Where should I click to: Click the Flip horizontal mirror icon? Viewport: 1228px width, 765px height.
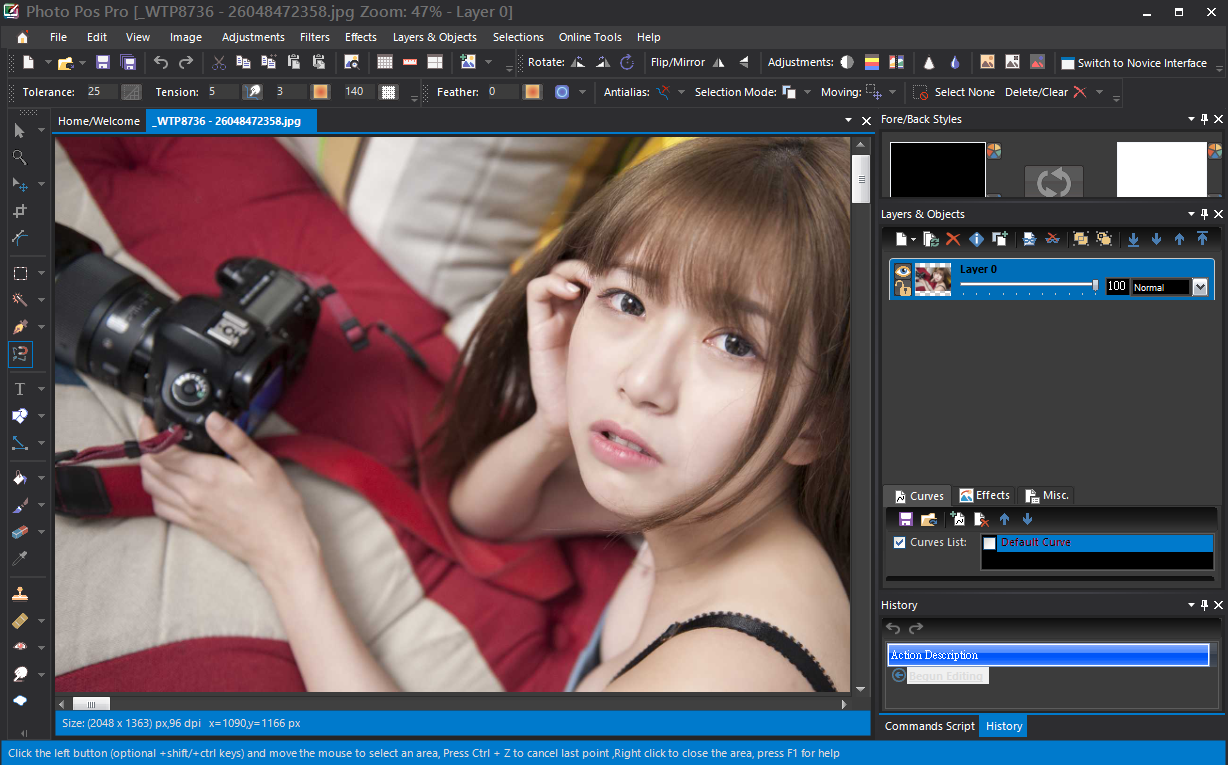[x=718, y=62]
